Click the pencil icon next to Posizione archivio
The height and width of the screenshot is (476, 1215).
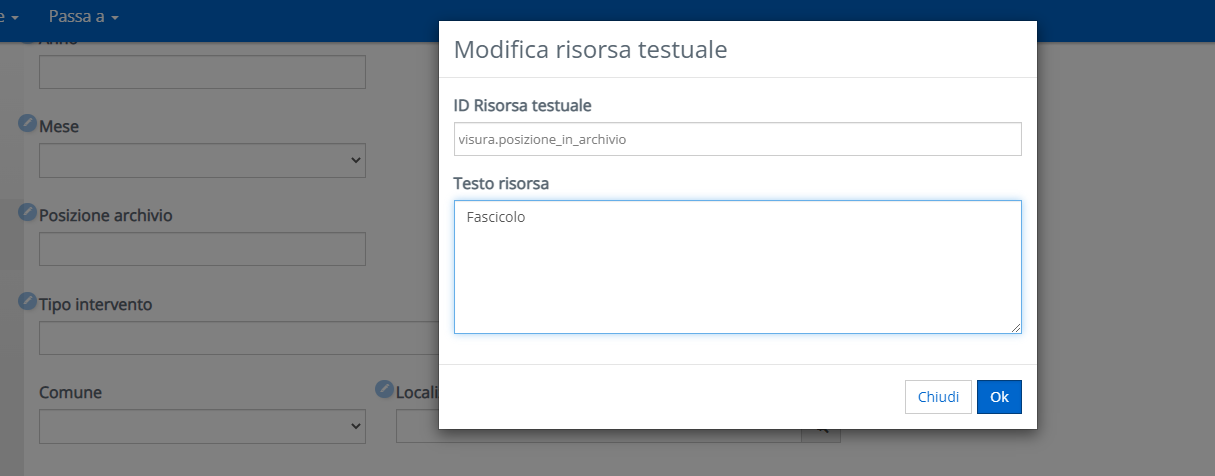point(28,212)
